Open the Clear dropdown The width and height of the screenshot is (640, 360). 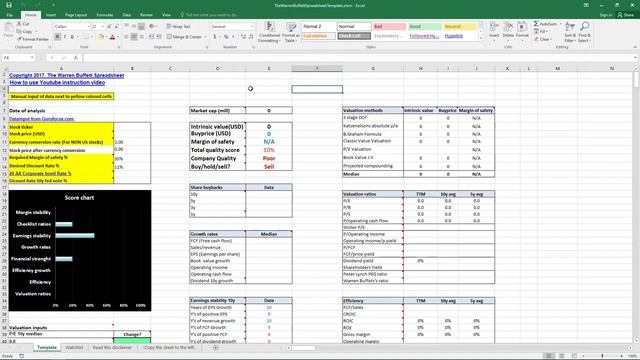coord(542,39)
